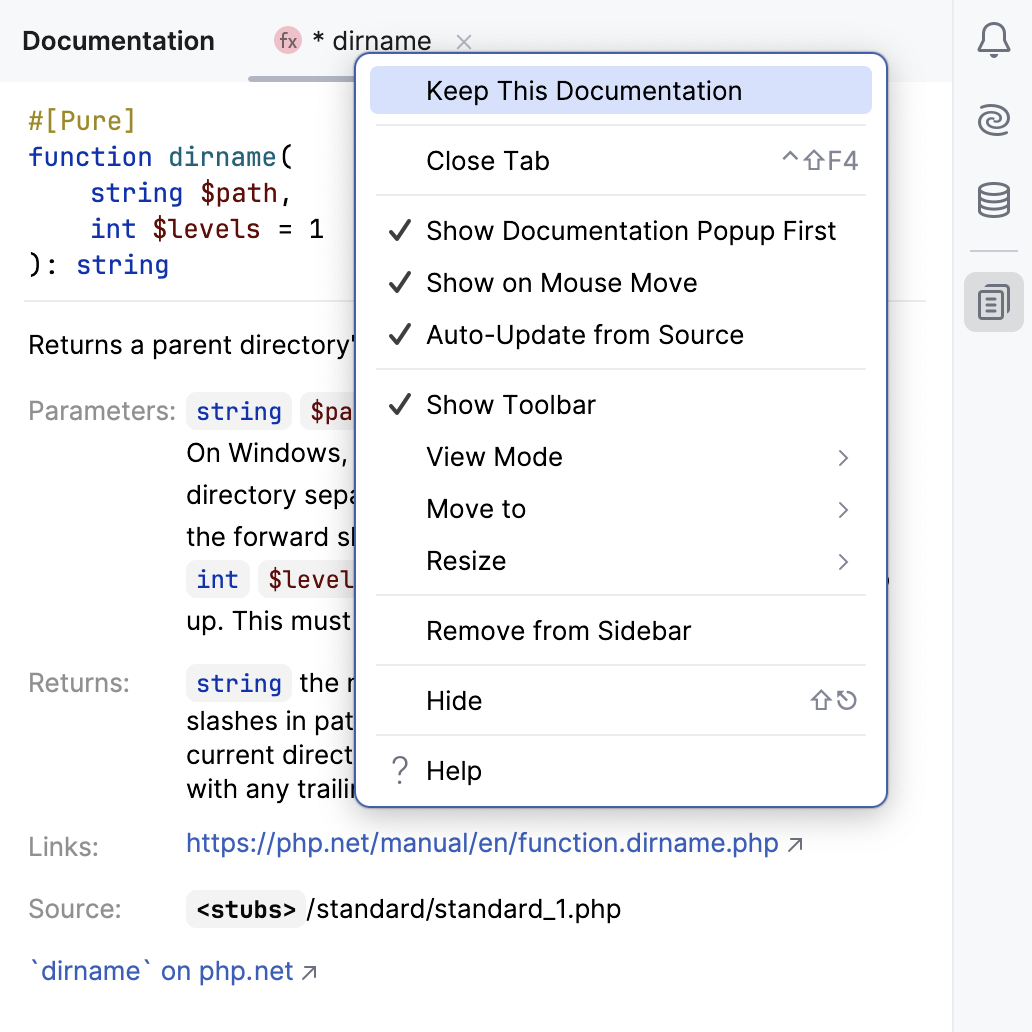
Task: Toggle Show Toolbar
Action: (510, 404)
